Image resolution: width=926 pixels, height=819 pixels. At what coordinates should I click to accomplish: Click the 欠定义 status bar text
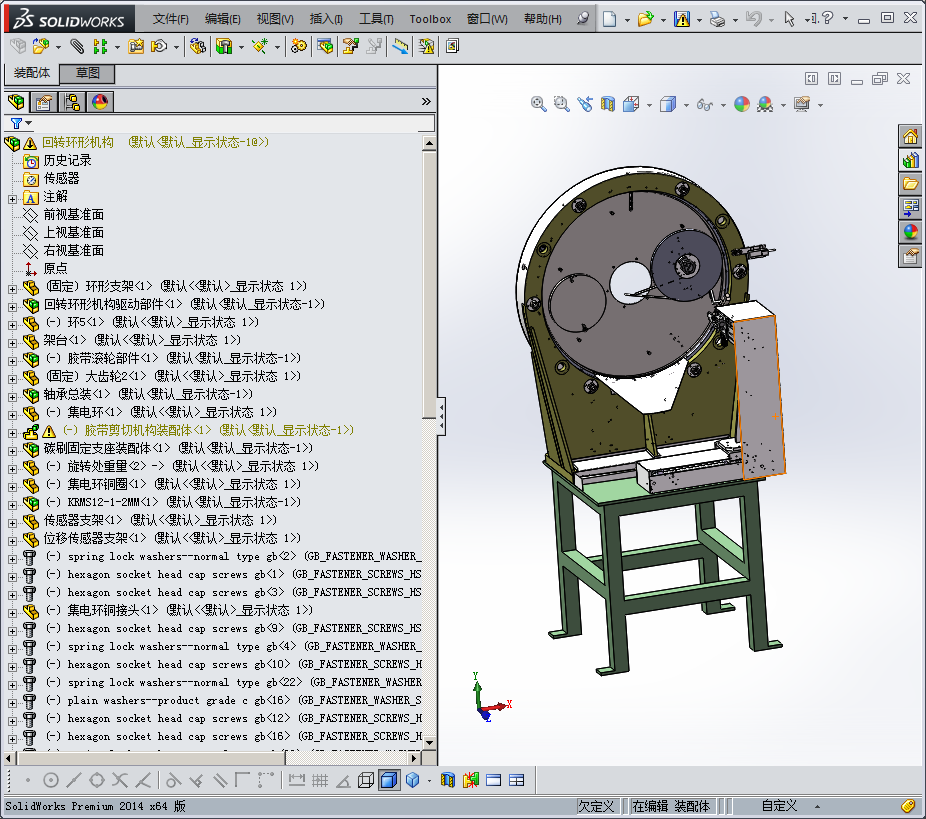596,806
